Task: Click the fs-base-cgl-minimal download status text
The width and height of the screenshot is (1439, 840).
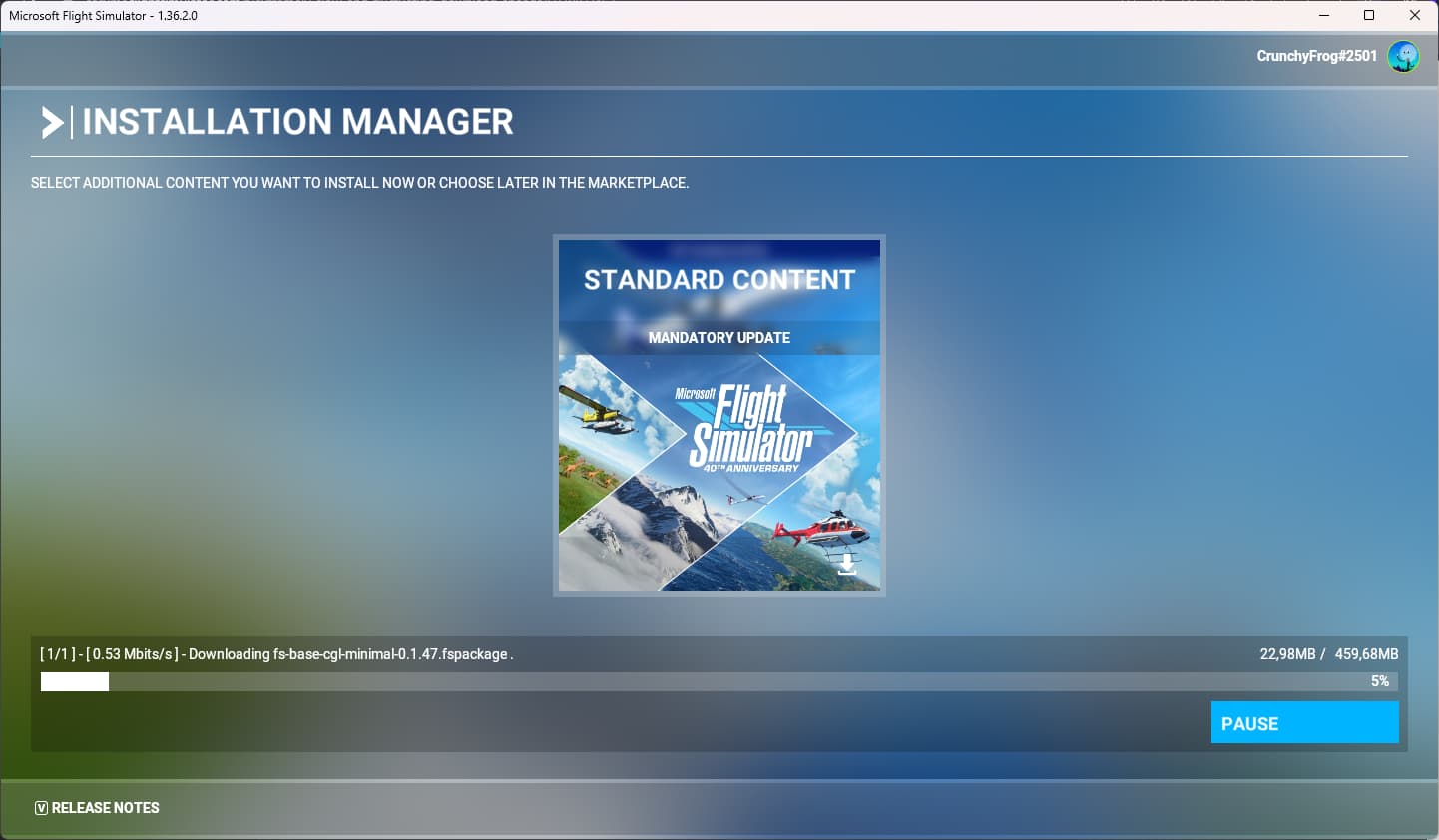Action: coord(349,654)
